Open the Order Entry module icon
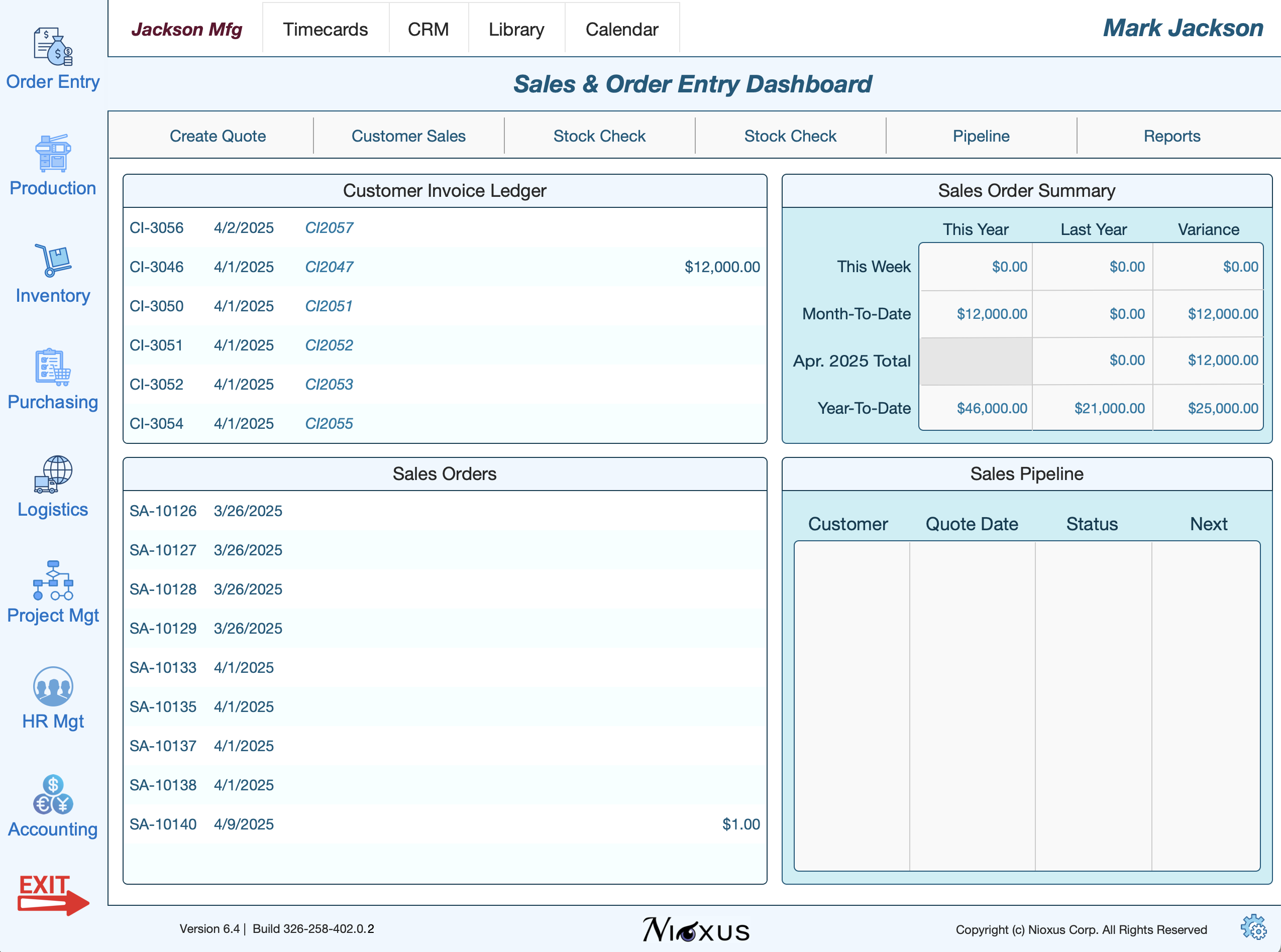1281x952 pixels. [x=52, y=47]
